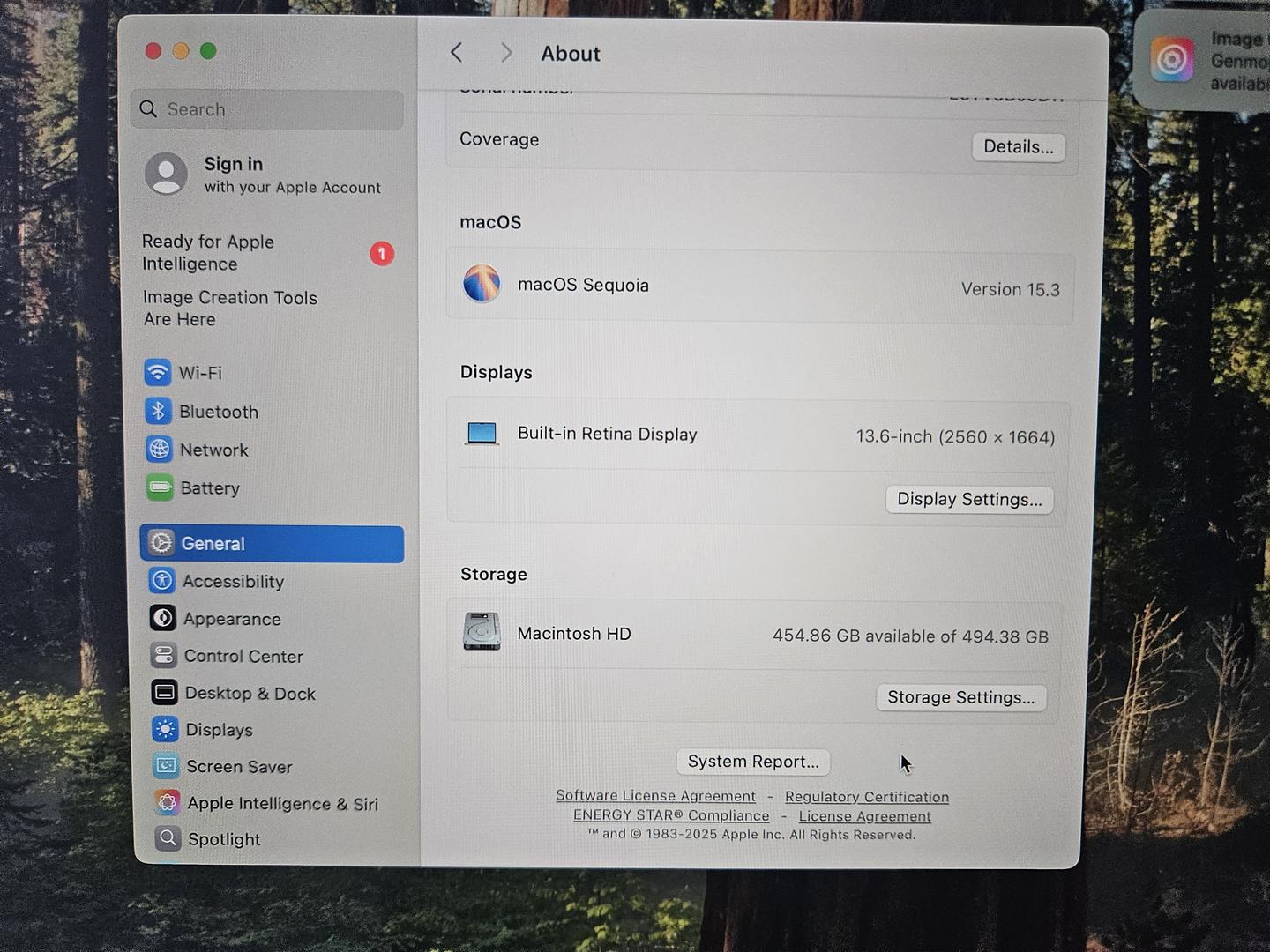1270x952 pixels.
Task: Click the Control Center icon
Action: [164, 656]
